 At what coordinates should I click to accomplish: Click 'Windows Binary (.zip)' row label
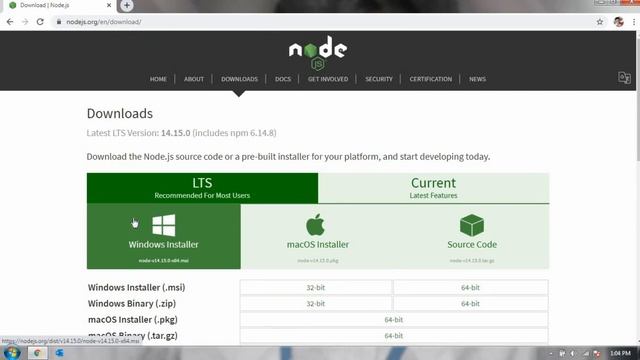132,304
